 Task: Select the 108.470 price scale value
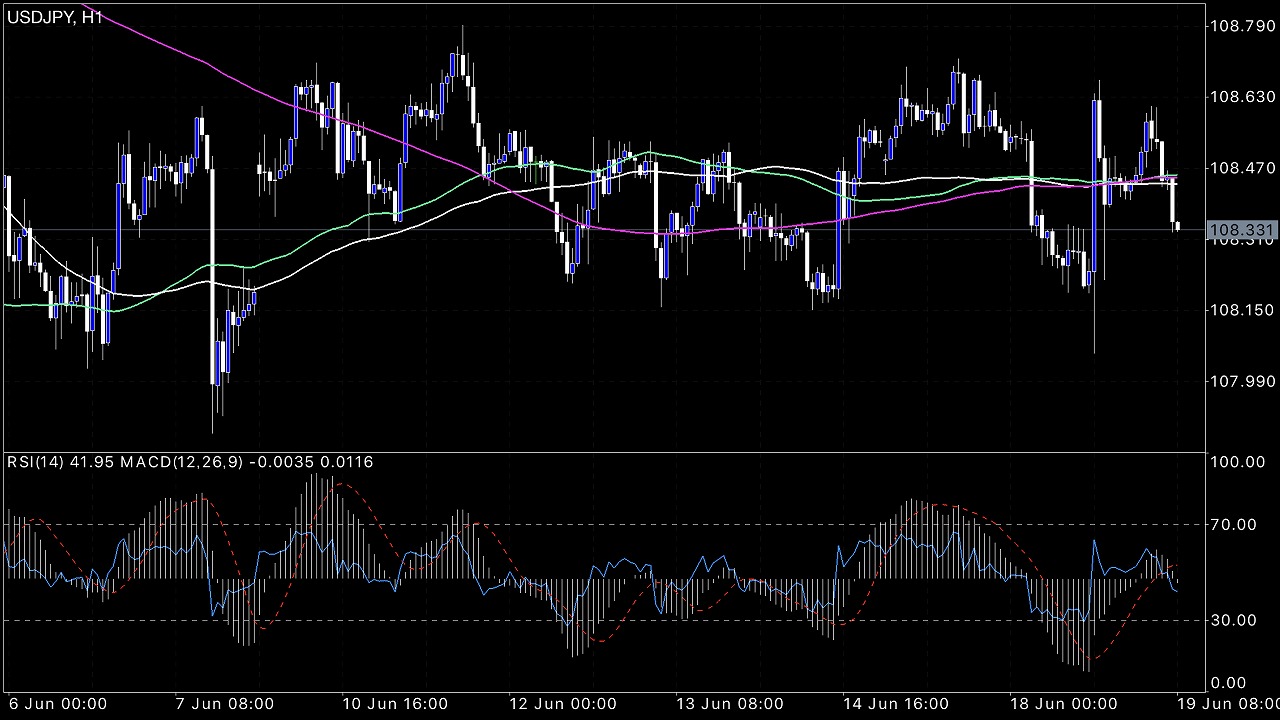tap(1241, 168)
